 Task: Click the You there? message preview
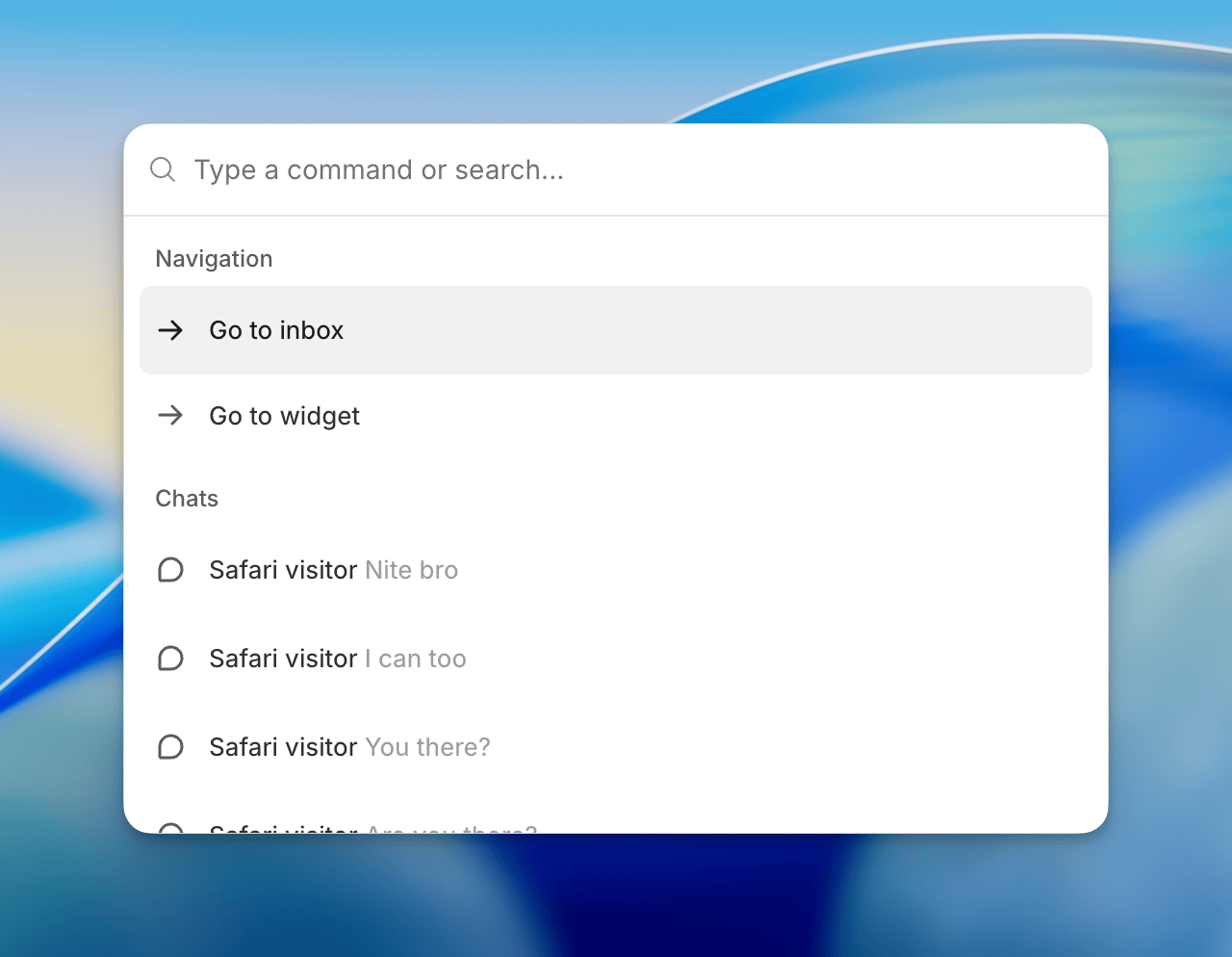tap(428, 747)
